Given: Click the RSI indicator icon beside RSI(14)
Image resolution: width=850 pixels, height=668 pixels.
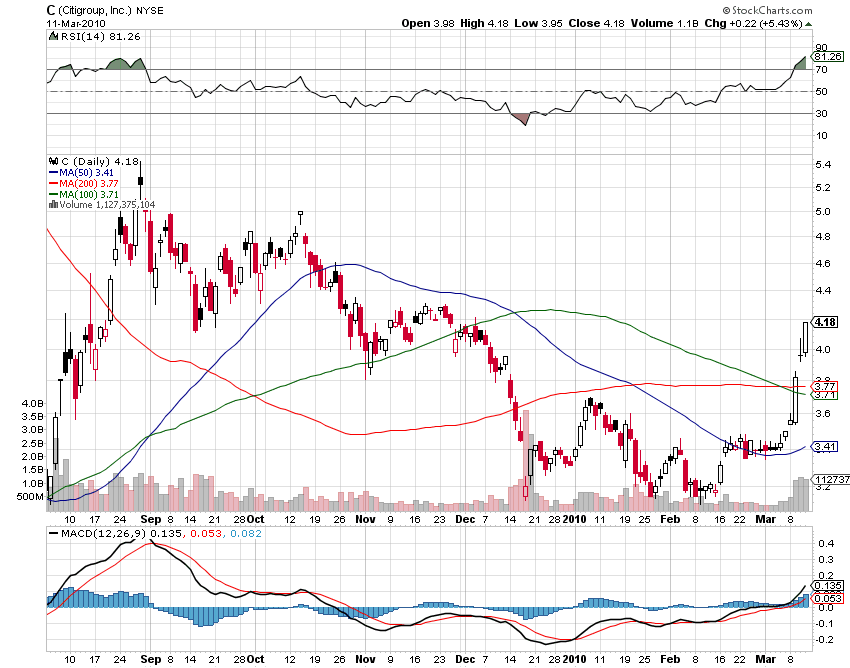Looking at the screenshot, I should (53, 36).
